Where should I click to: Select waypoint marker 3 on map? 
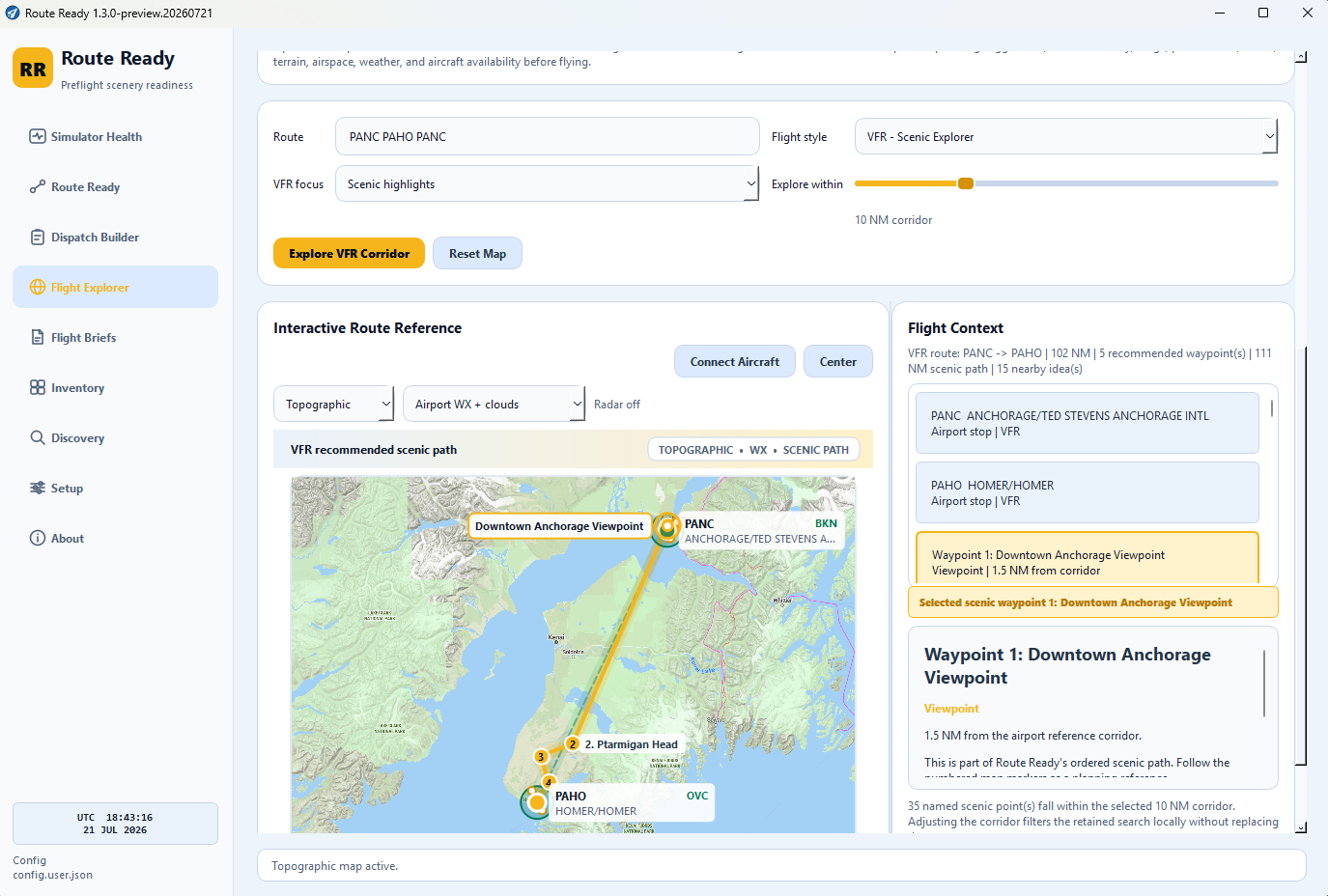(541, 757)
